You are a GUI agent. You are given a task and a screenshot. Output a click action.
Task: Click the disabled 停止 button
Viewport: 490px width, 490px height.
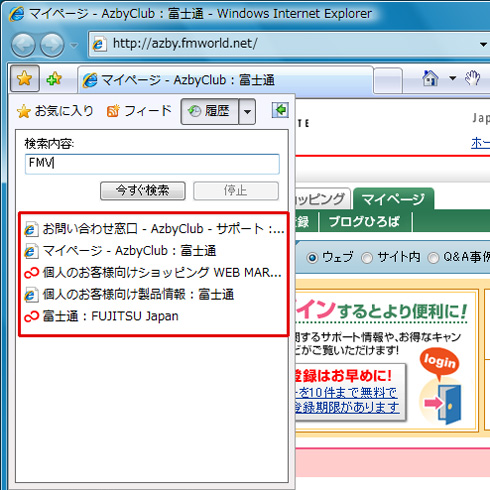tap(236, 191)
